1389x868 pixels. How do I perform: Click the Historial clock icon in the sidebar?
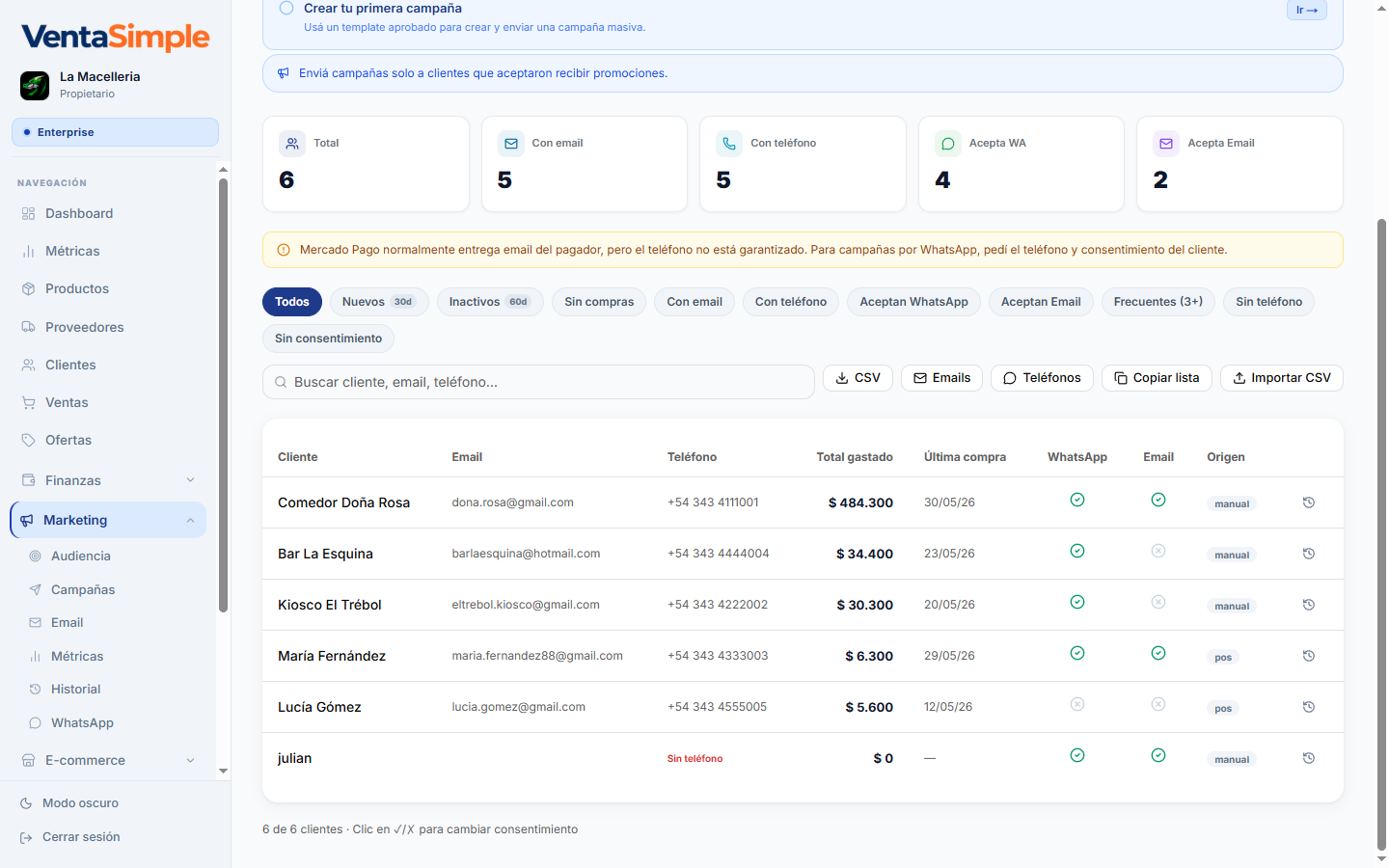(36, 690)
